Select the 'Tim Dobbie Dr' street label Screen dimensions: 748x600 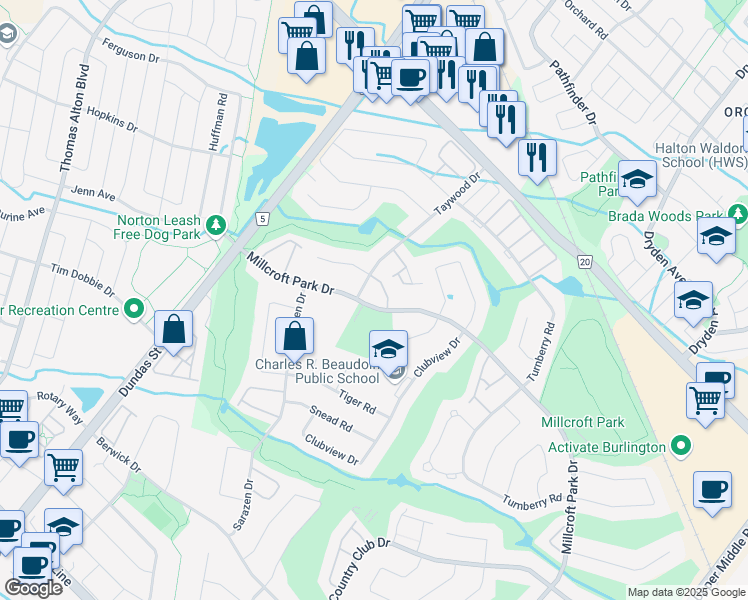pos(83,280)
